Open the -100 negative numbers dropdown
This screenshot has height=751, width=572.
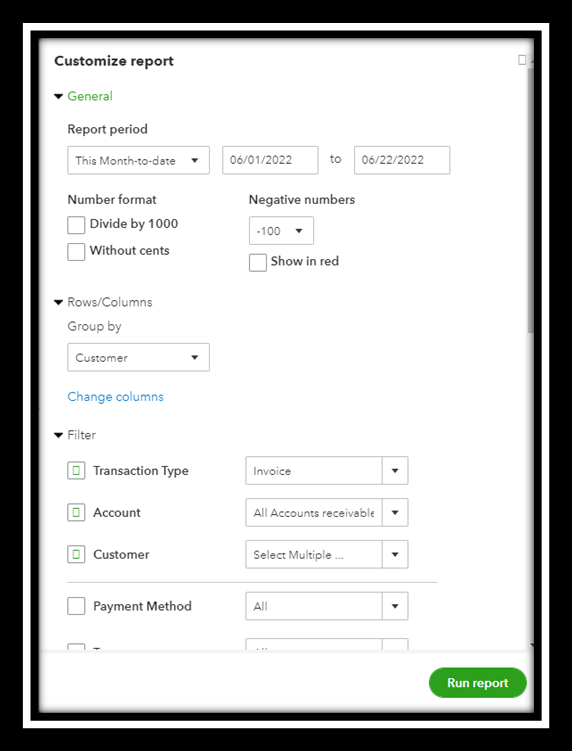[x=281, y=231]
